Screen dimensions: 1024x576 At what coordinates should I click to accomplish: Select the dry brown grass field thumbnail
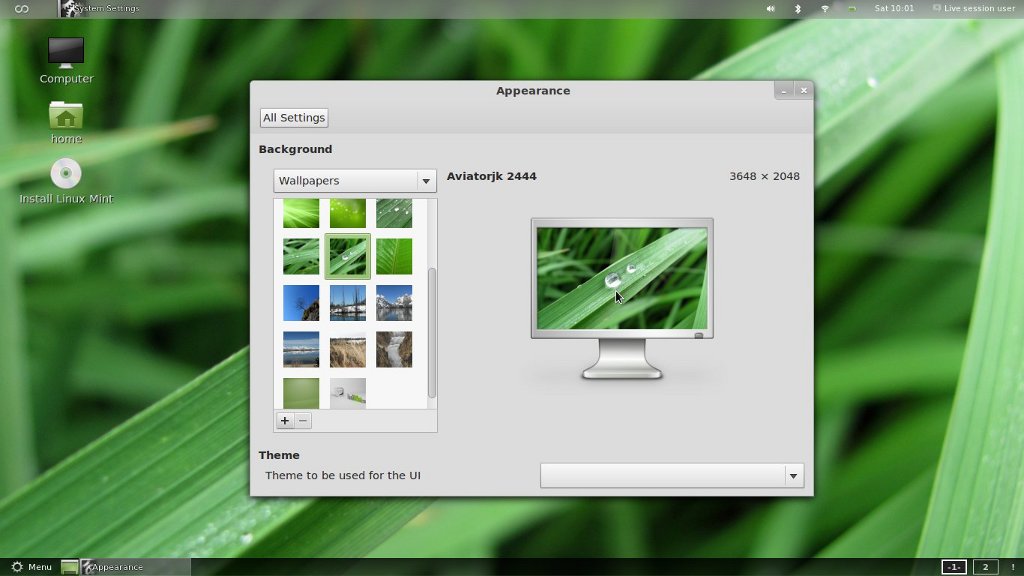pos(347,349)
